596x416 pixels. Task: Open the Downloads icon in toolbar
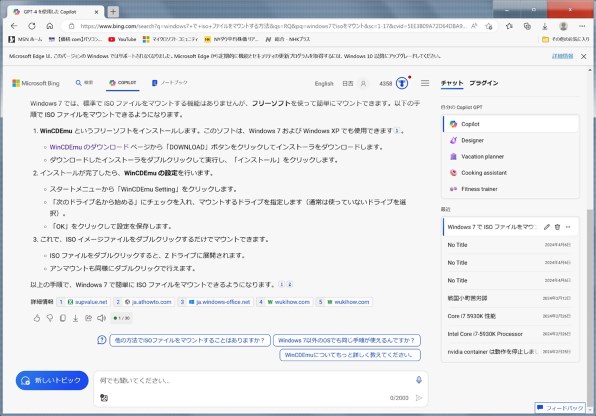[545, 26]
